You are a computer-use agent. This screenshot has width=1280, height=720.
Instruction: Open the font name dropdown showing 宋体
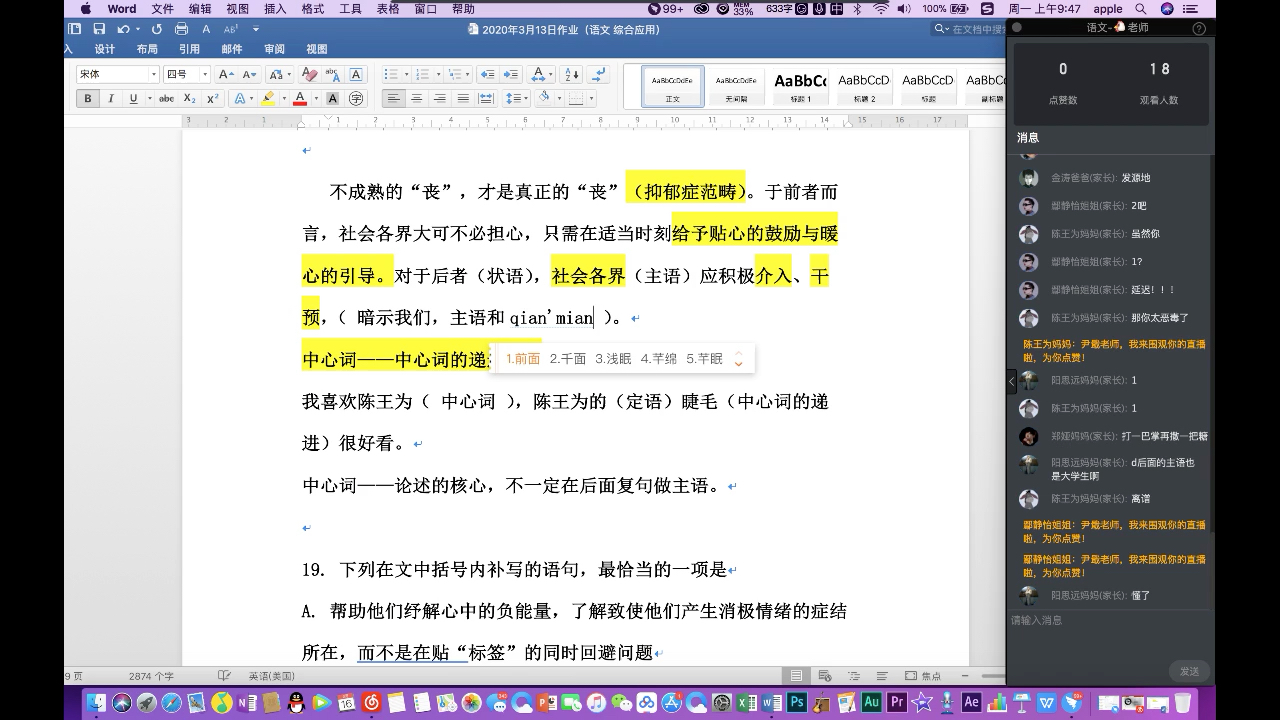pos(110,74)
